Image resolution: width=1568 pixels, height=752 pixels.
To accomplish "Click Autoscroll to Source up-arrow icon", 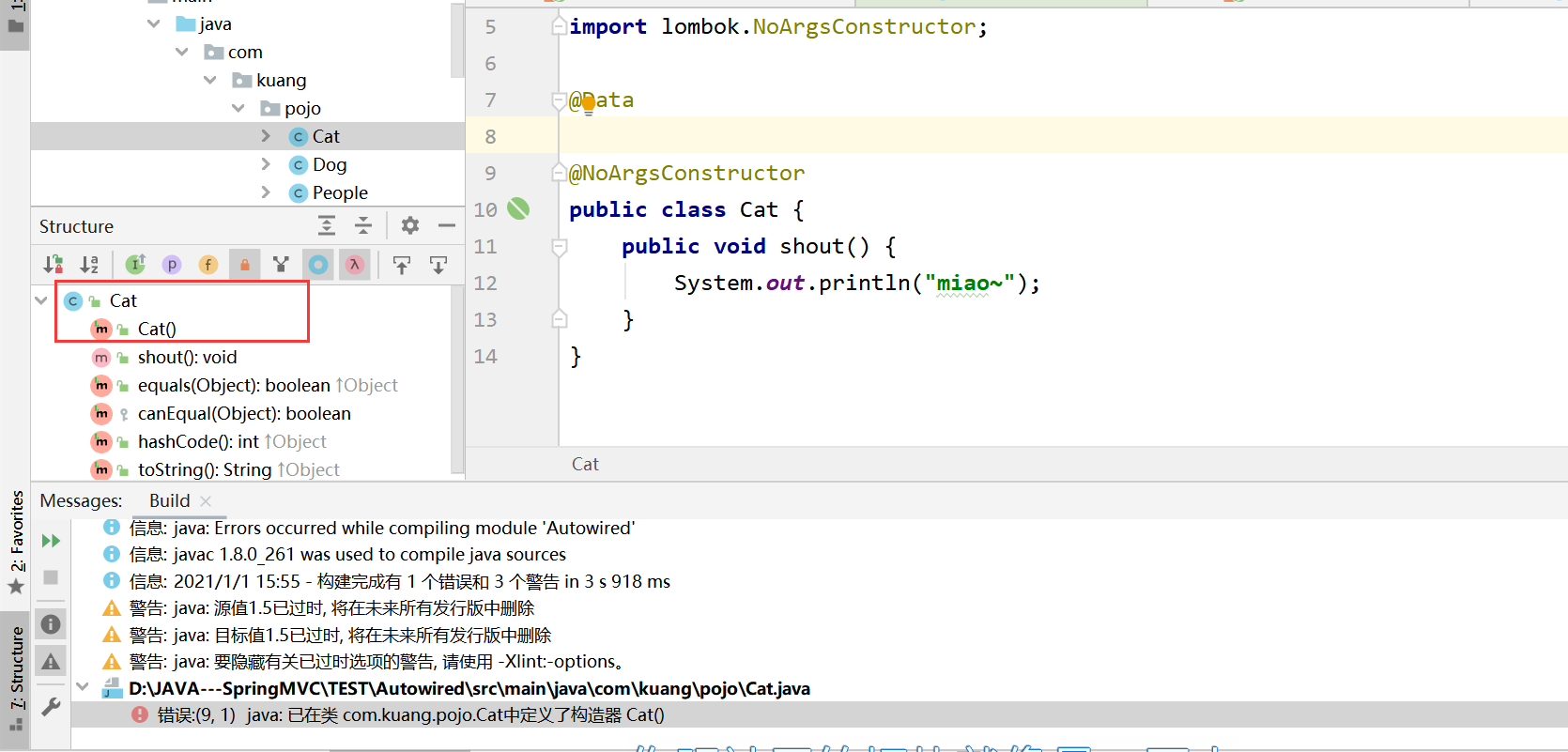I will (x=402, y=265).
